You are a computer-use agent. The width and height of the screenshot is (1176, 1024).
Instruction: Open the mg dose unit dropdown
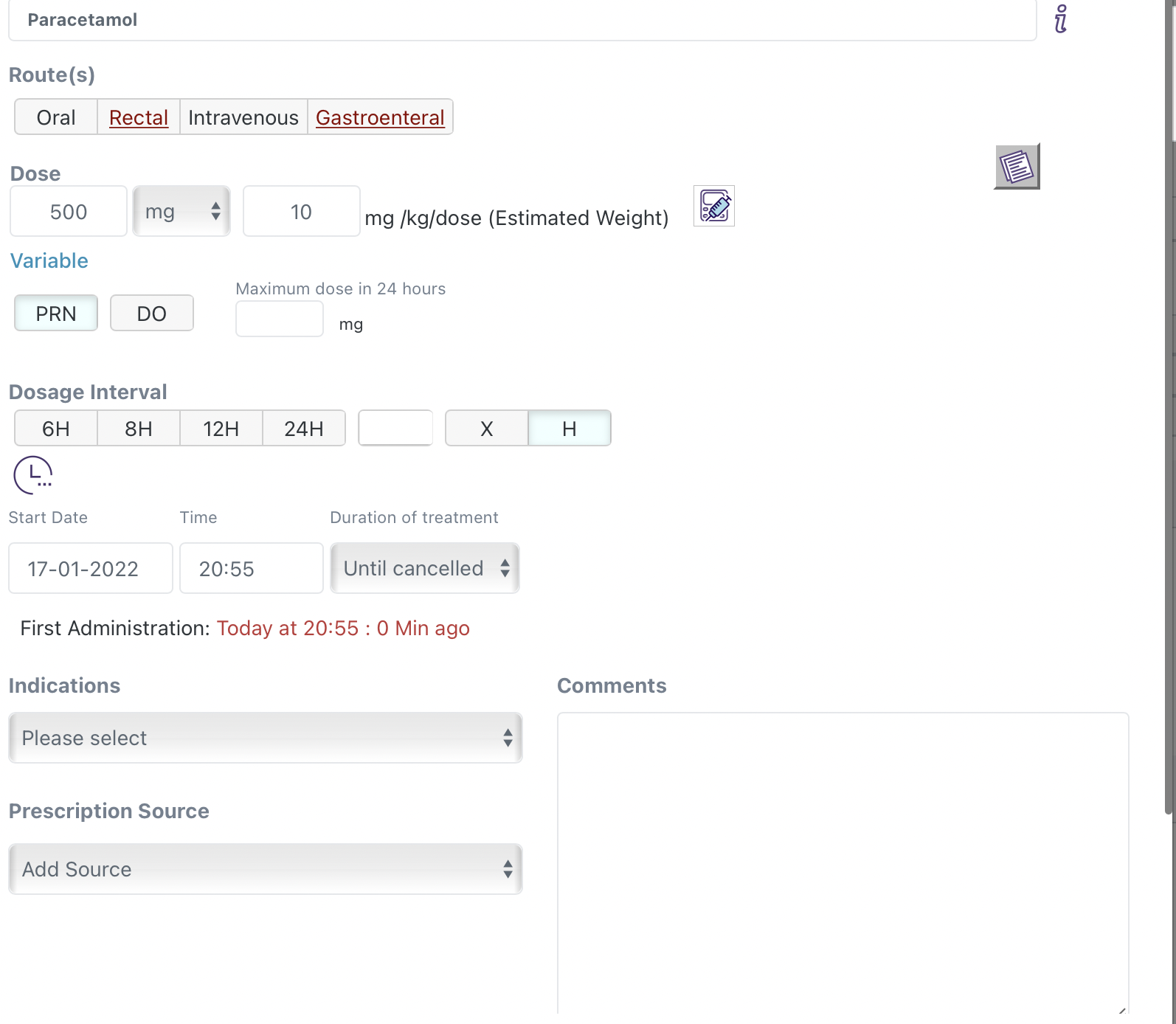[181, 212]
